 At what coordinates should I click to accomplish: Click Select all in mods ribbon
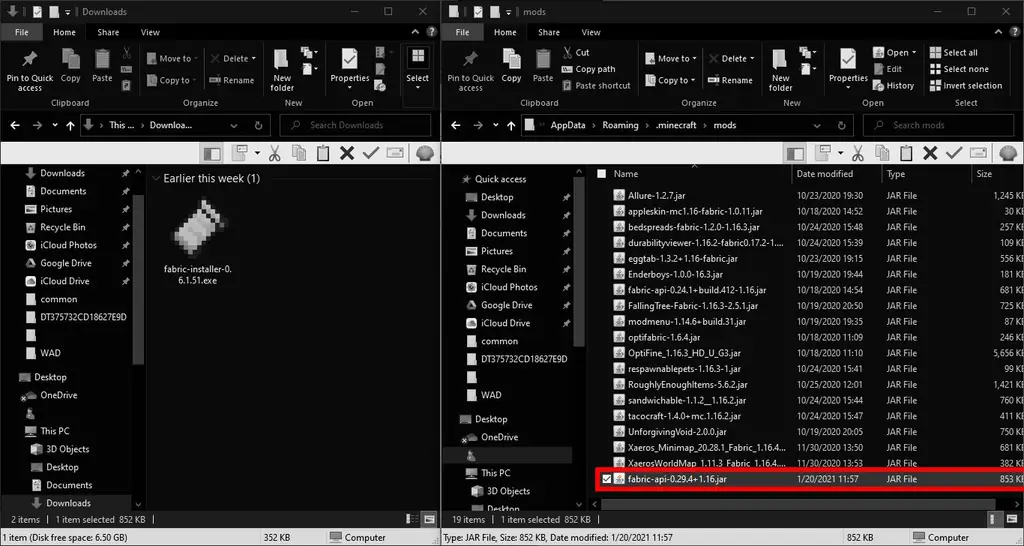(x=953, y=52)
